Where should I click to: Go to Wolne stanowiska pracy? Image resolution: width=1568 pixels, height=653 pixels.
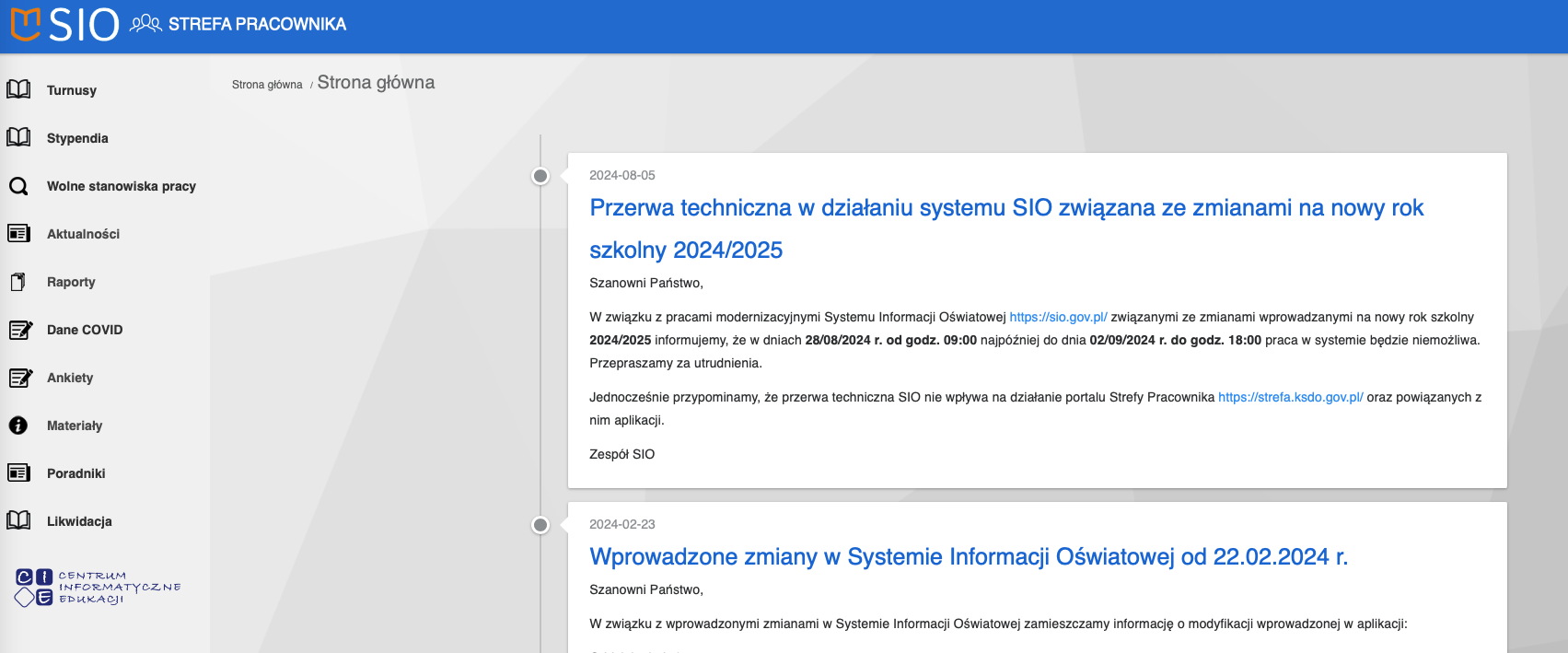pyautogui.click(x=122, y=186)
